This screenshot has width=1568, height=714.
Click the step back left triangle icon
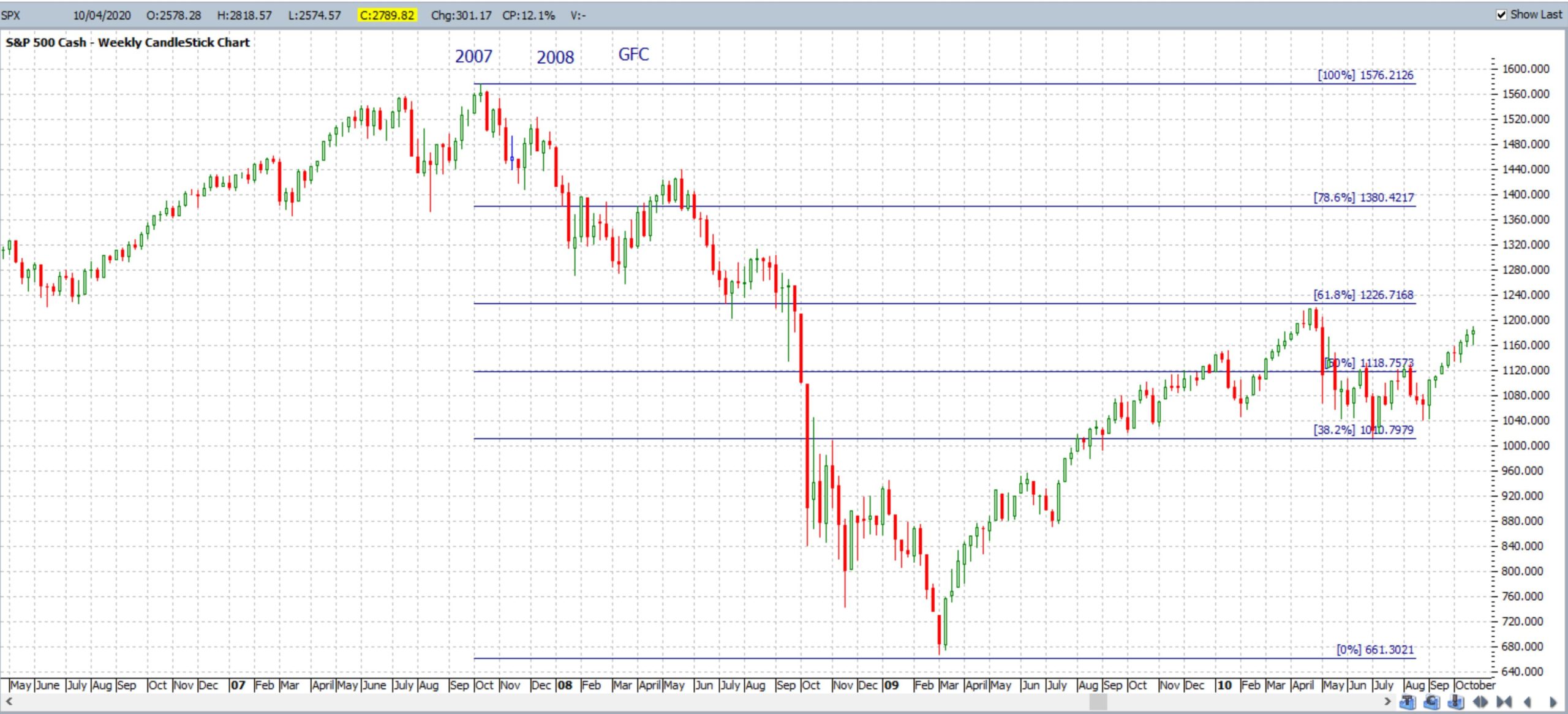tap(1527, 702)
